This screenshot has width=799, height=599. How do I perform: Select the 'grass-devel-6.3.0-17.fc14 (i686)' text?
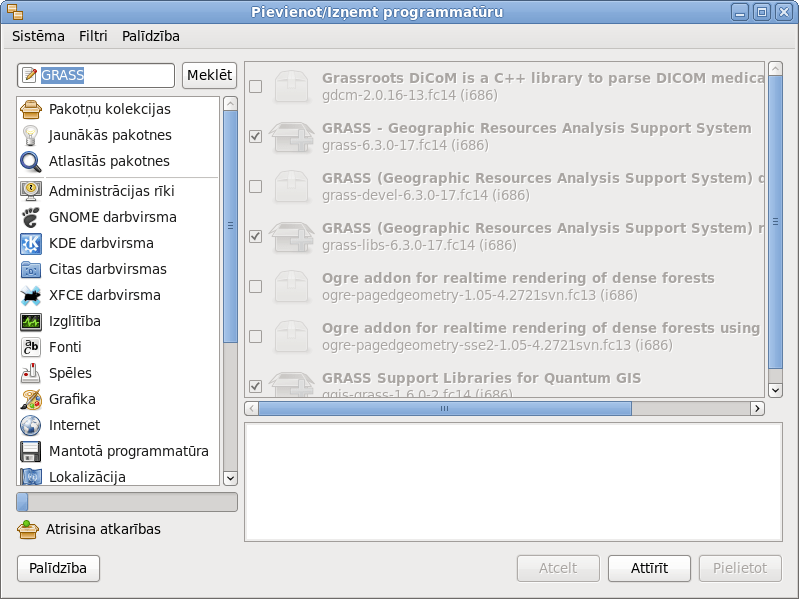425,195
